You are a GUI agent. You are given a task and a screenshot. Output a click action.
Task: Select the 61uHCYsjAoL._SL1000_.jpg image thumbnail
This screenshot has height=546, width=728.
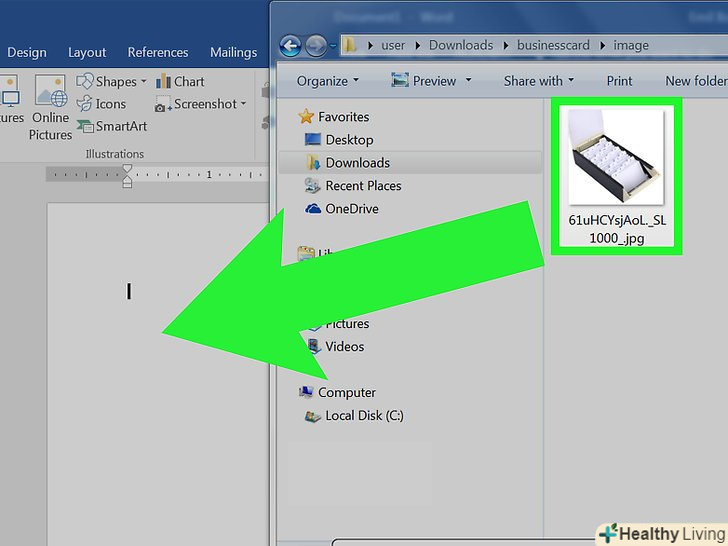coord(617,156)
